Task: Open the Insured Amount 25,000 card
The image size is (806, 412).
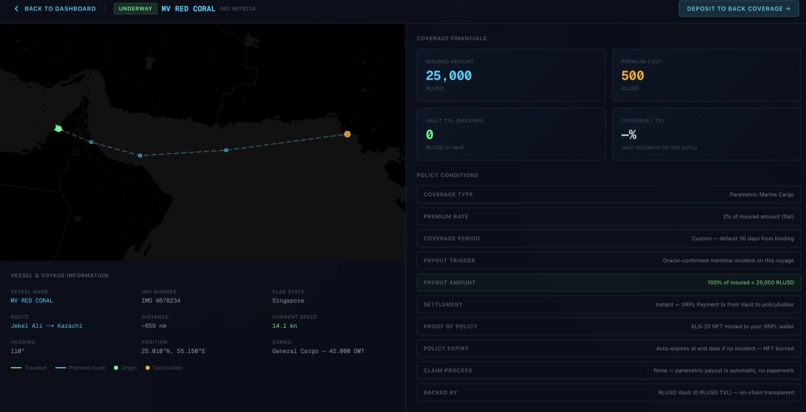Action: tap(511, 75)
